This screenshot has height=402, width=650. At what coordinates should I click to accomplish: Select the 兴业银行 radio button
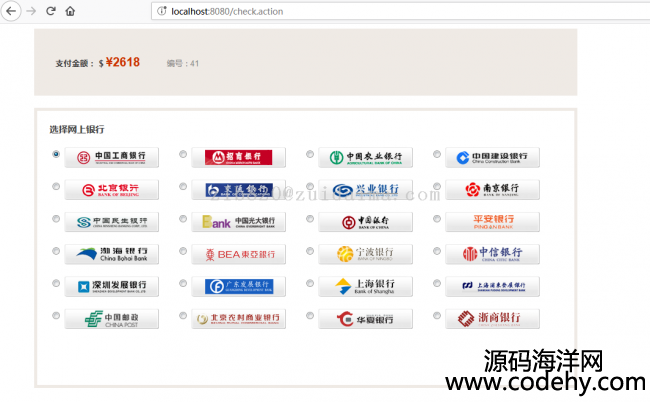tap(310, 186)
